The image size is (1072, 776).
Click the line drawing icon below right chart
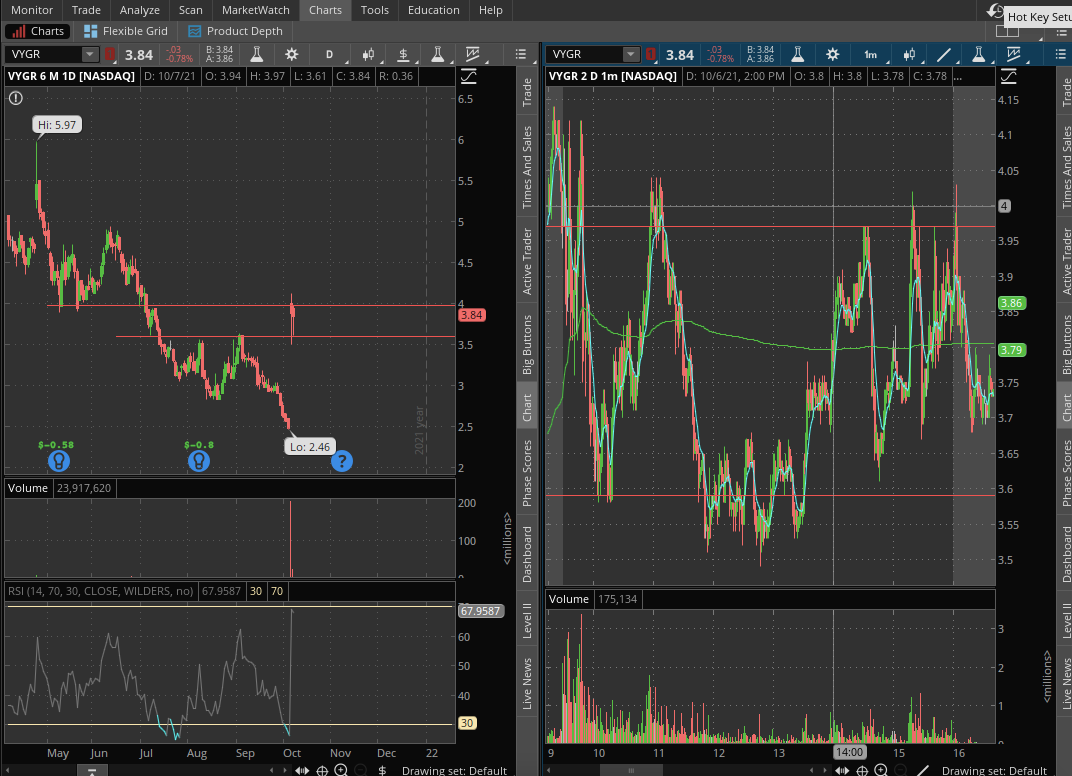[922, 771]
